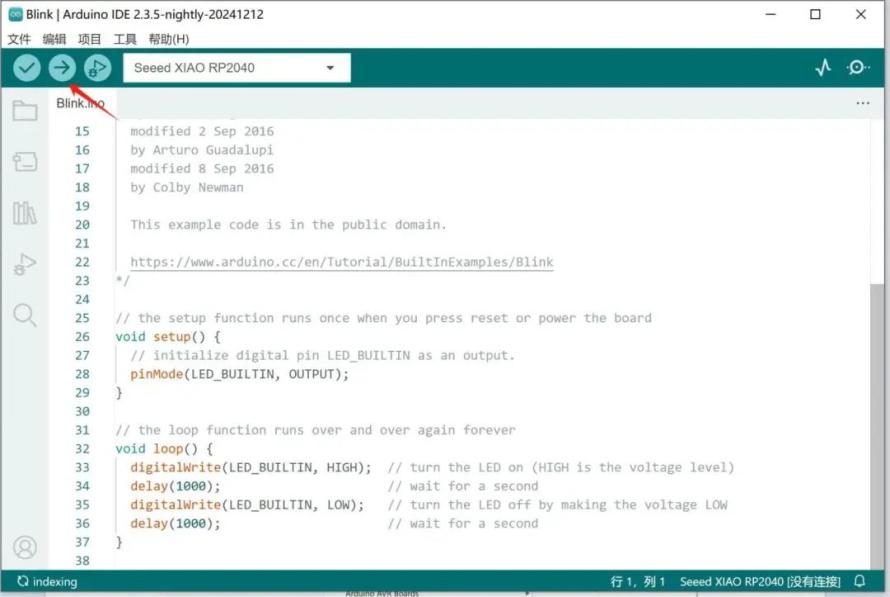
Task: Open the Library Manager sidebar
Action: click(25, 213)
